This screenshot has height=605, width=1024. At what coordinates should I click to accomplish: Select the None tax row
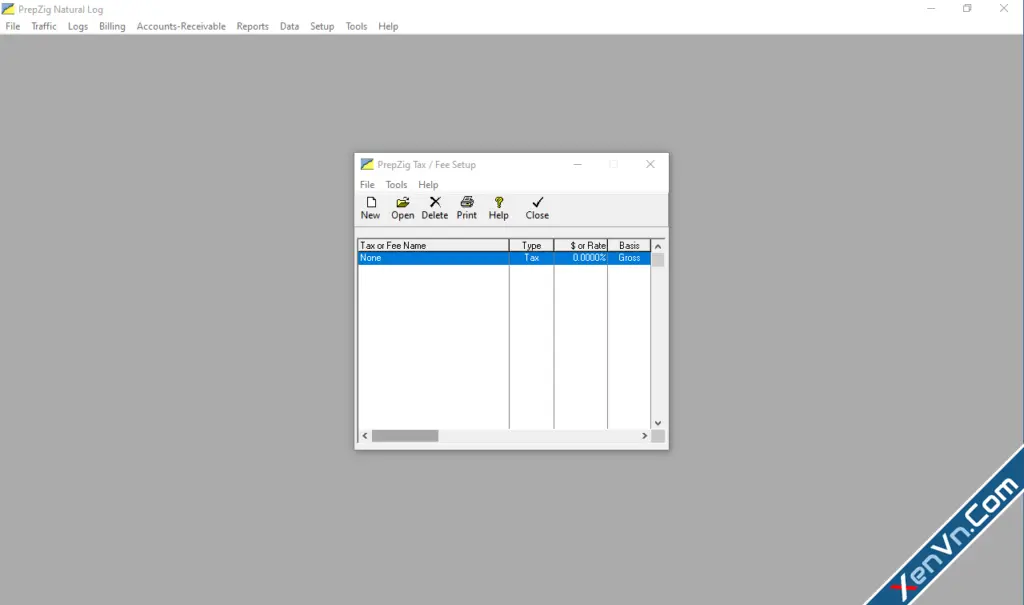504,258
